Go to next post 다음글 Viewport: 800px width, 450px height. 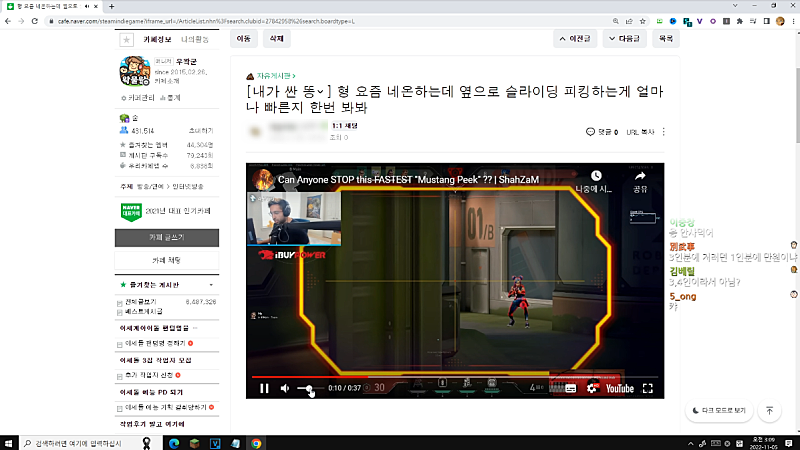click(624, 38)
